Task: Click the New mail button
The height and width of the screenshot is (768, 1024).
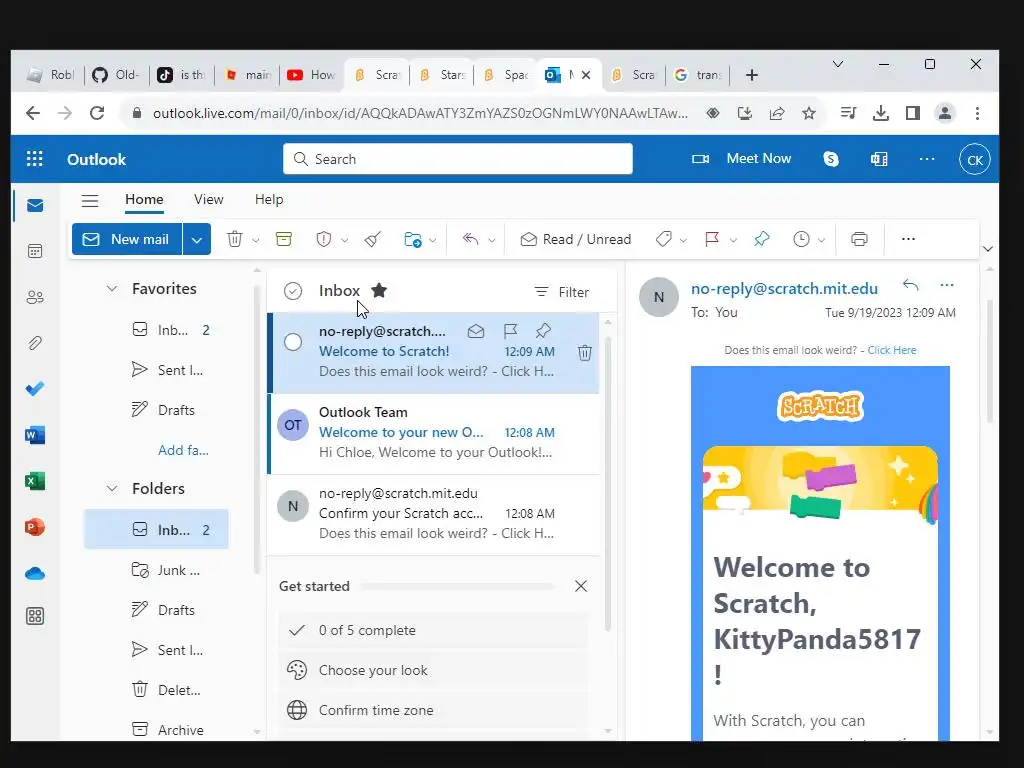Action: pyautogui.click(x=127, y=240)
